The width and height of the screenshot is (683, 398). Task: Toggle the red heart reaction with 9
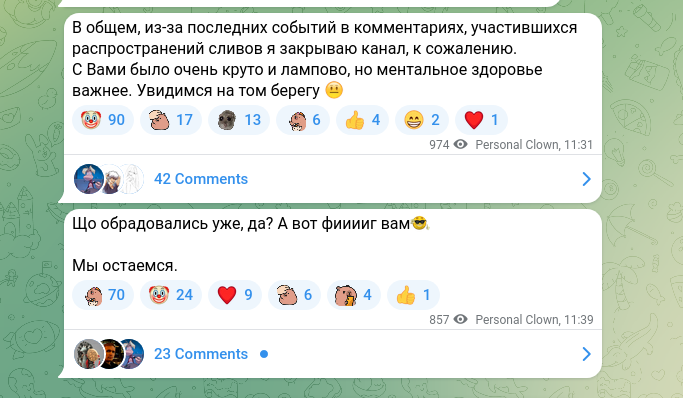pyautogui.click(x=235, y=295)
